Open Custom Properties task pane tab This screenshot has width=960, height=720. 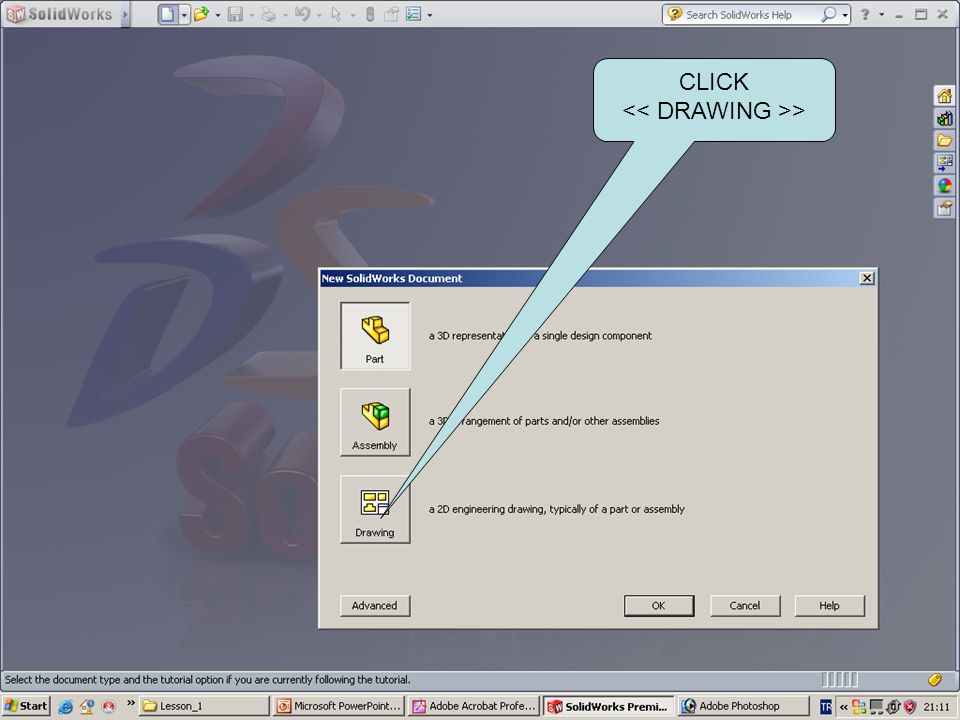(x=944, y=208)
